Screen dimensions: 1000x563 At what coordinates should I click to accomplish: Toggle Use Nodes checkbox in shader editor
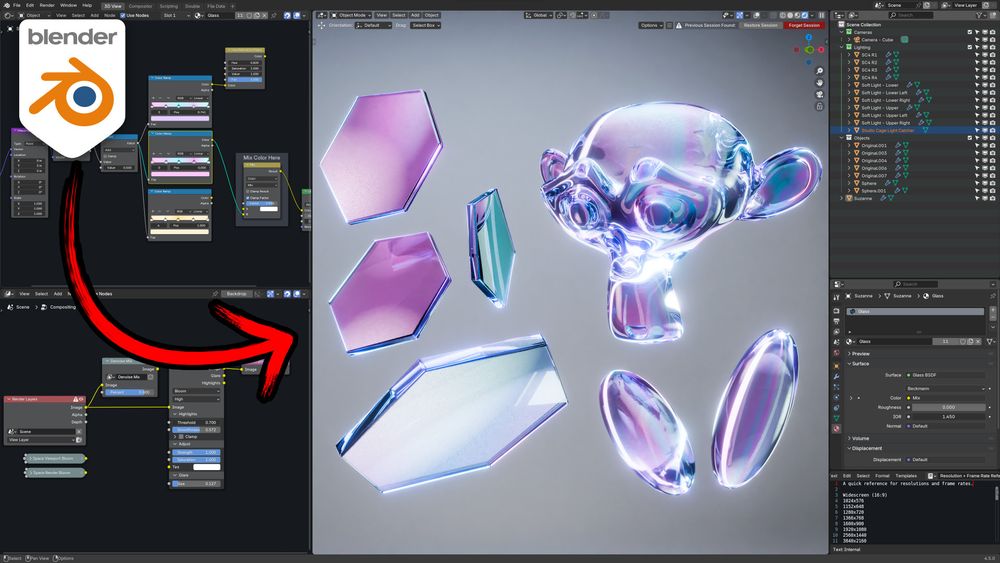click(x=122, y=15)
